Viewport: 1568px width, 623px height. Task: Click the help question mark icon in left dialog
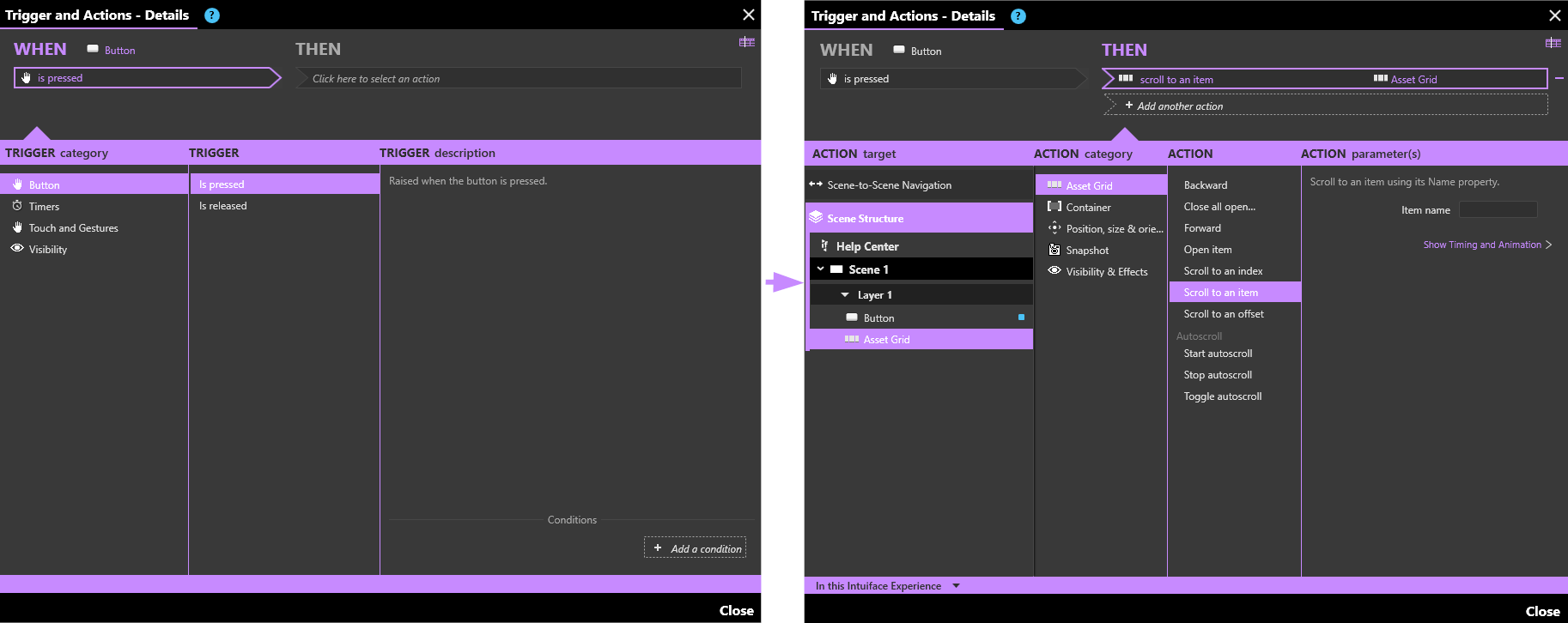[x=212, y=15]
